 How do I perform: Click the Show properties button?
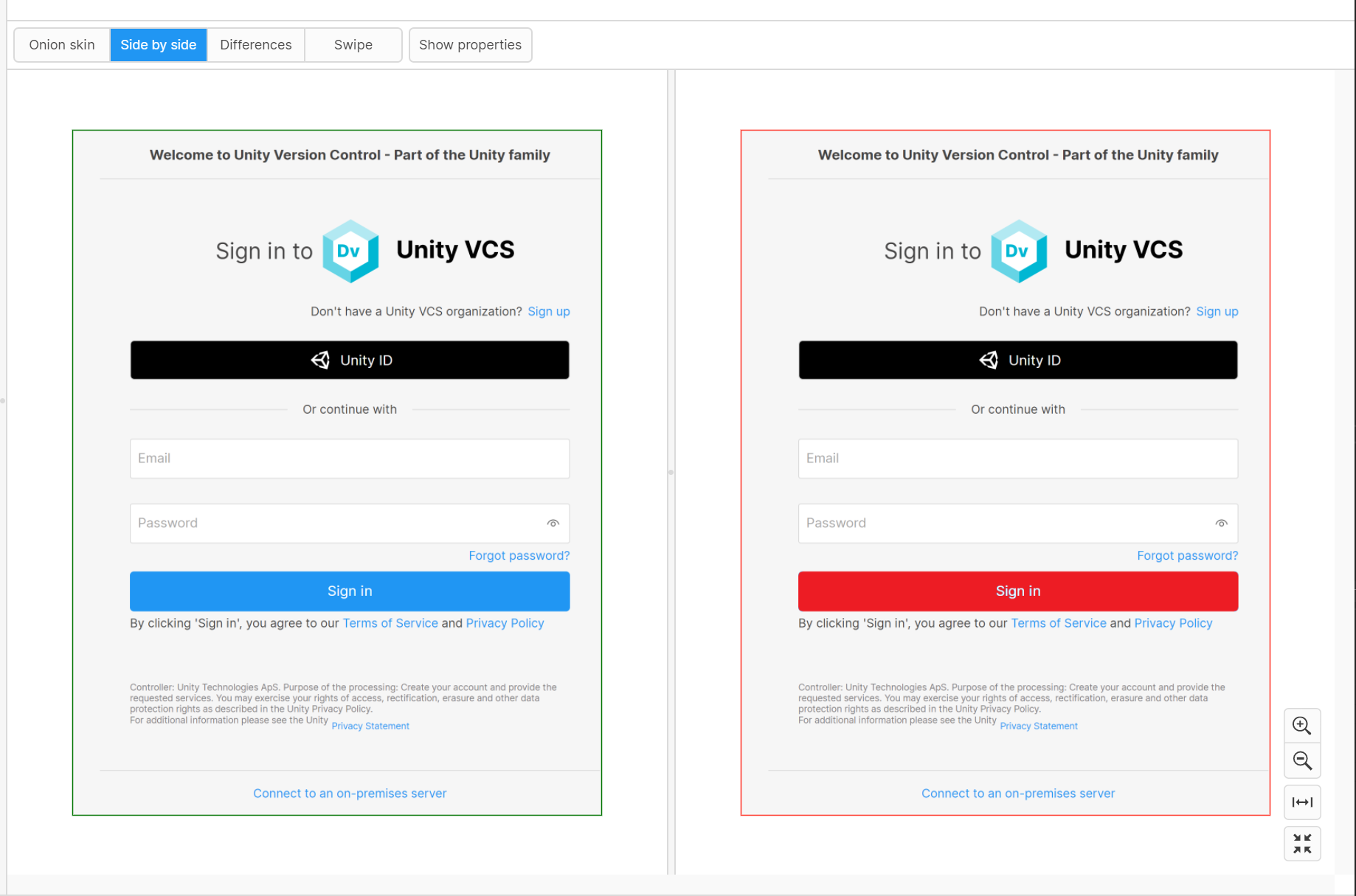(470, 44)
